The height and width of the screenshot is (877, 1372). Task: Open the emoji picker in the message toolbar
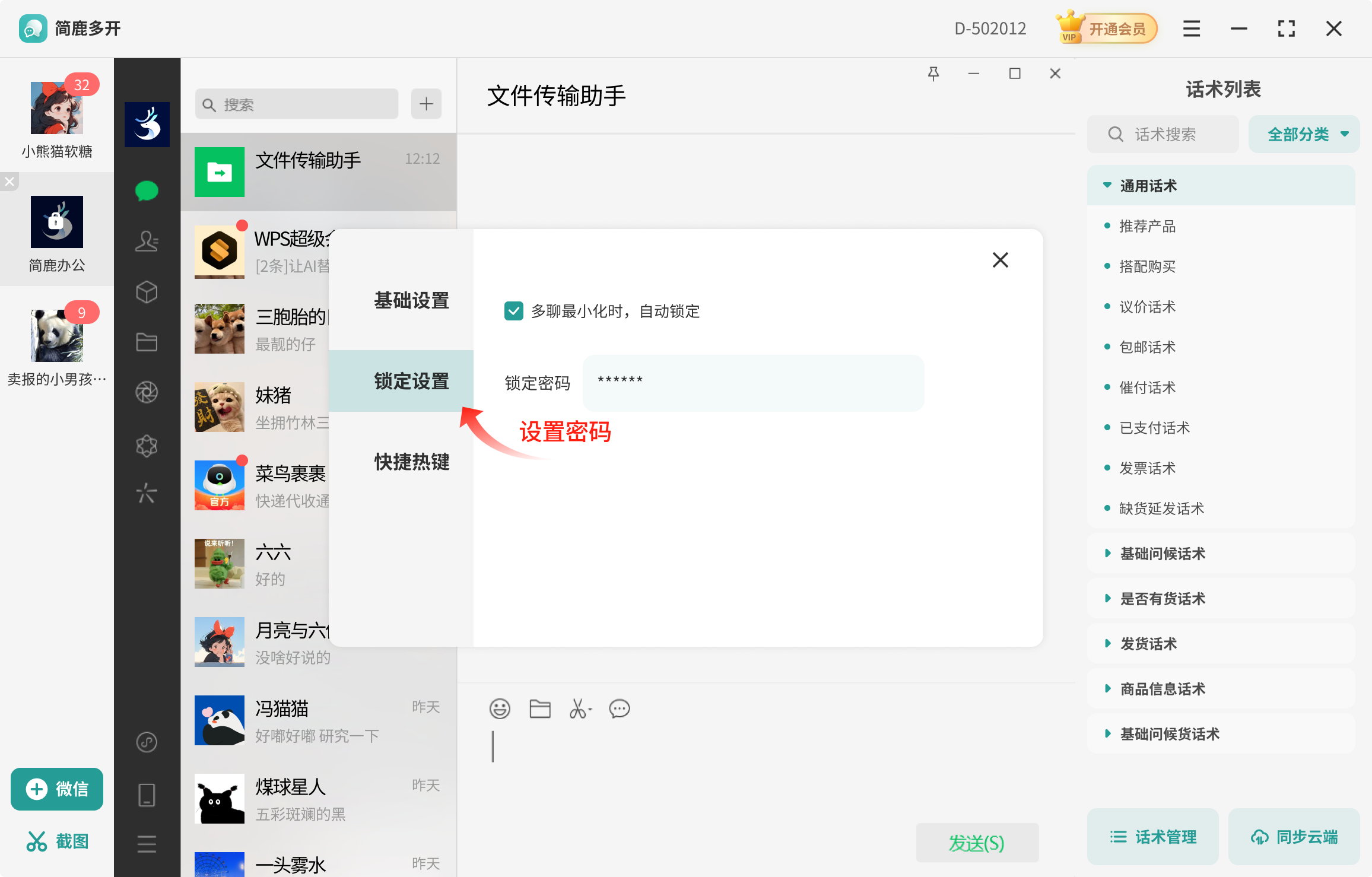(x=500, y=708)
